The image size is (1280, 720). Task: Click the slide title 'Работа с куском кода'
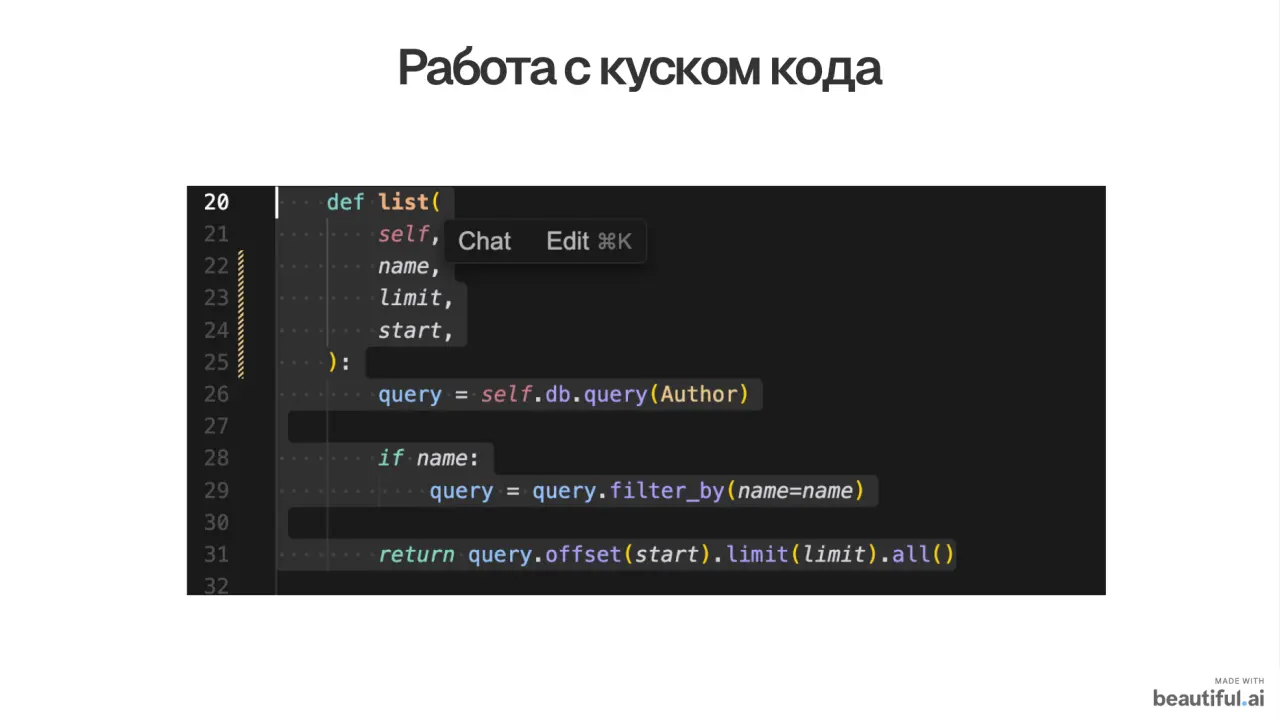click(x=640, y=68)
